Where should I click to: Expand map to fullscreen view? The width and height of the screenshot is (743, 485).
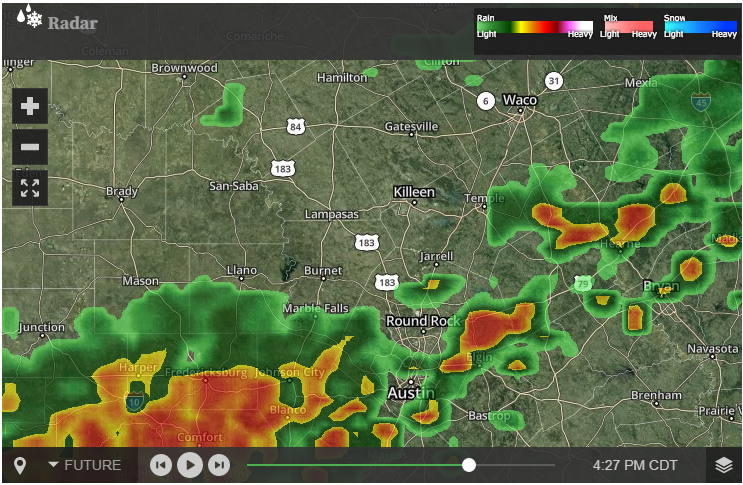[30, 188]
